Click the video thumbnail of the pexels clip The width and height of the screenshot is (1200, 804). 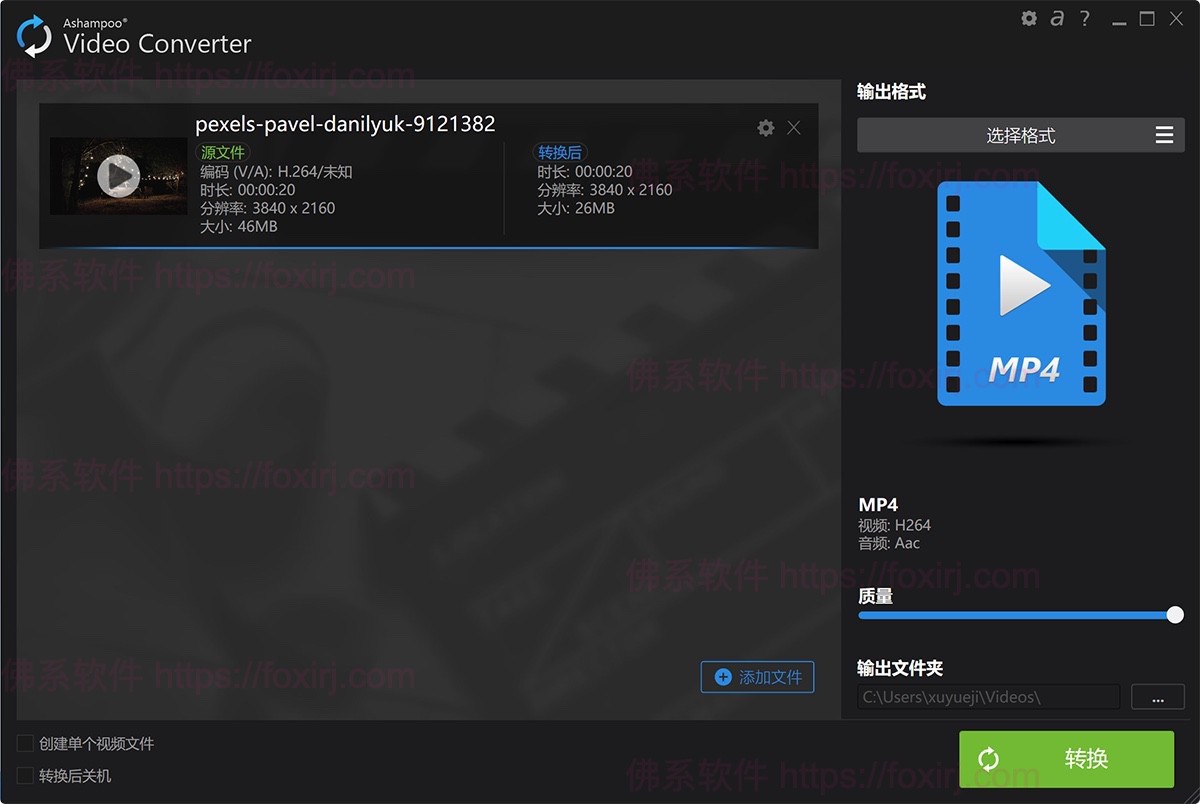point(117,175)
